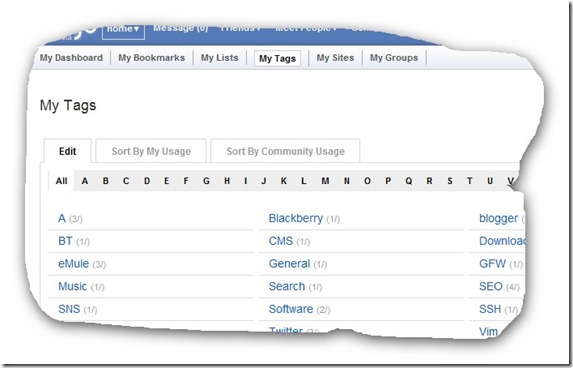
Task: Open the Vim tag
Action: click(489, 331)
